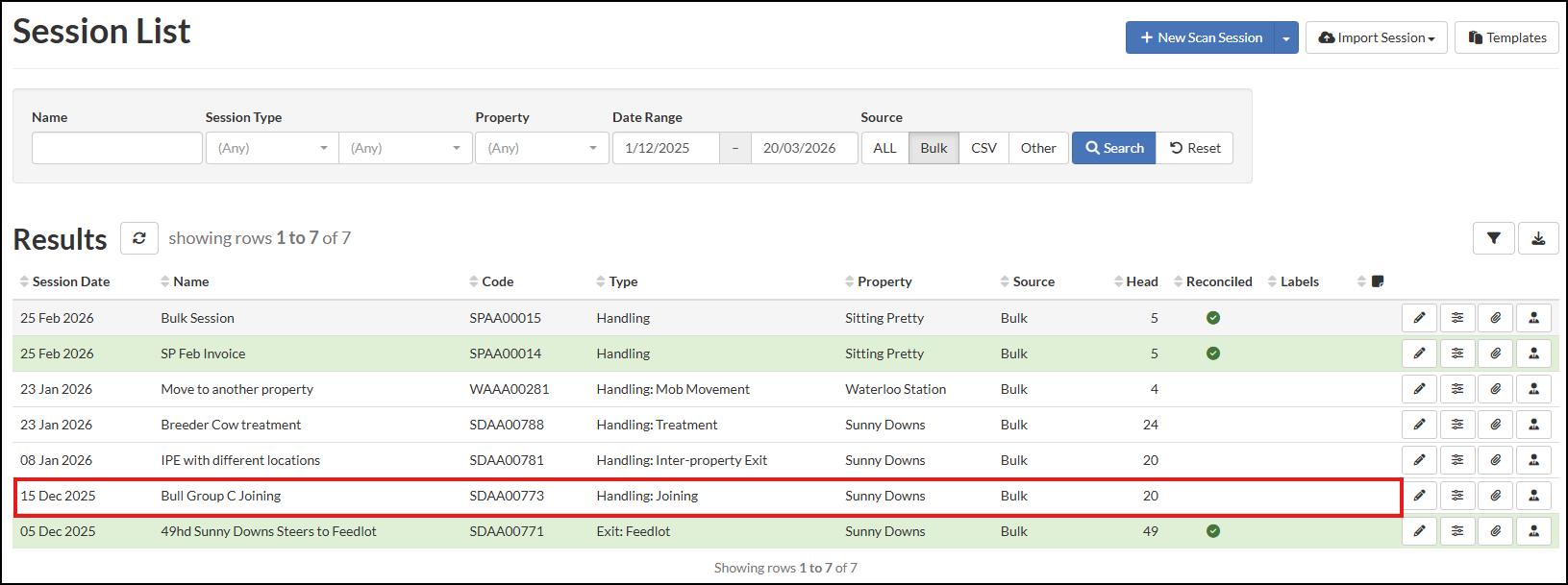This screenshot has width=1568, height=585.
Task: Open the results filter funnel icon
Action: click(x=1493, y=238)
